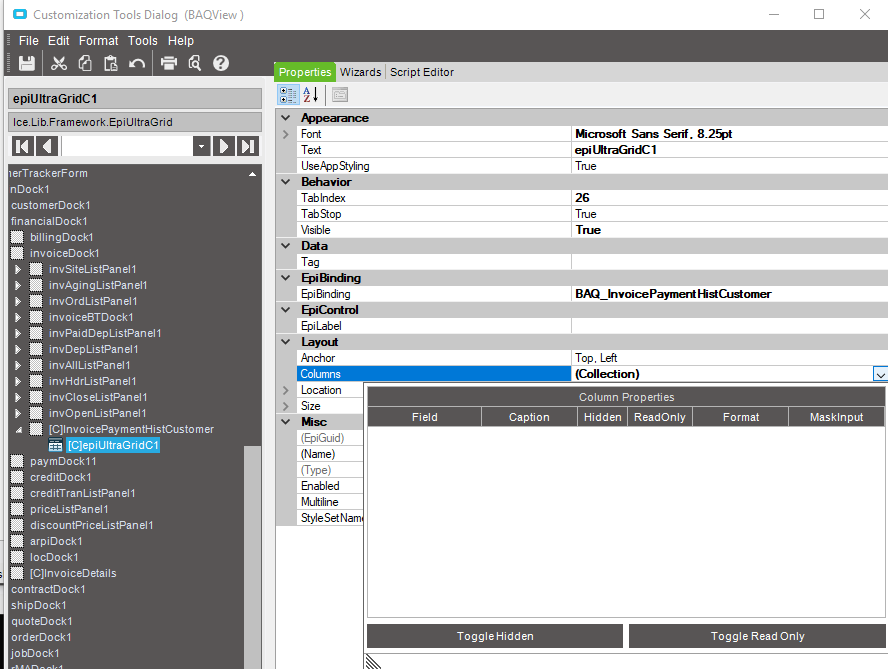Expand the invSiteListPanel1 tree node
This screenshot has height=669, width=888.
click(18, 270)
